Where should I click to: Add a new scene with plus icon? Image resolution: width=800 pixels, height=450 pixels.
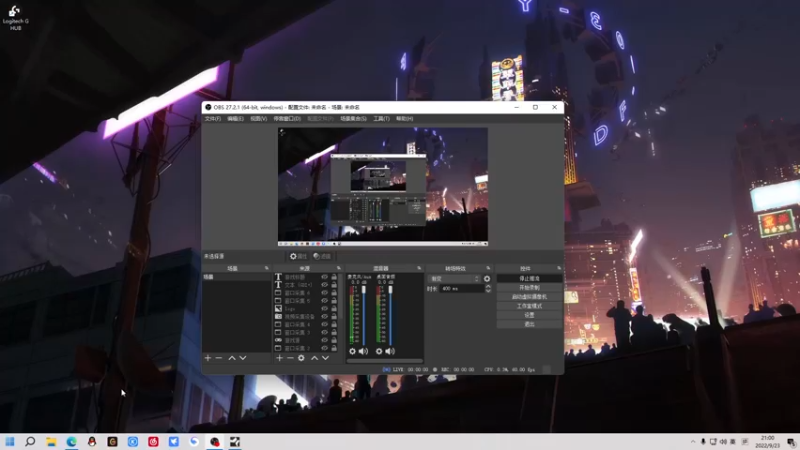(x=208, y=358)
